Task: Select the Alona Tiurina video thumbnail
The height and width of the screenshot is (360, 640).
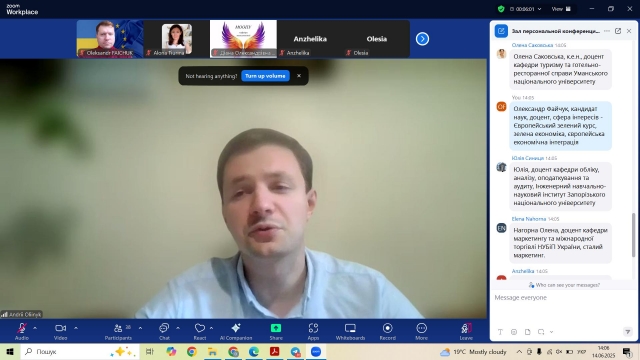Action: click(x=177, y=39)
